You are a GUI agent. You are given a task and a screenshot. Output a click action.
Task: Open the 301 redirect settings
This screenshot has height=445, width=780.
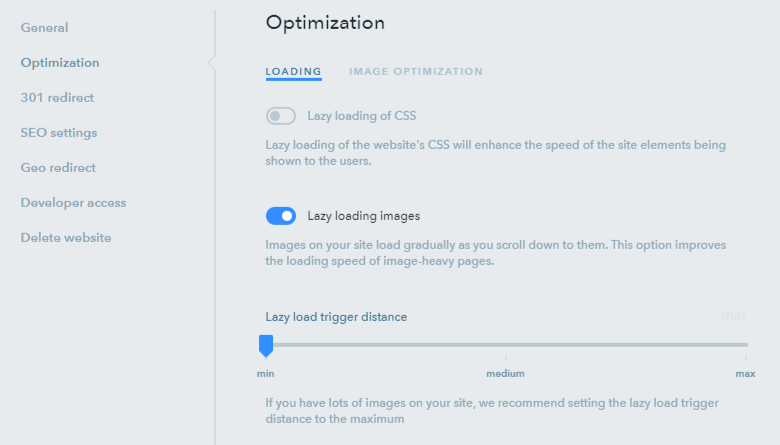coord(57,97)
